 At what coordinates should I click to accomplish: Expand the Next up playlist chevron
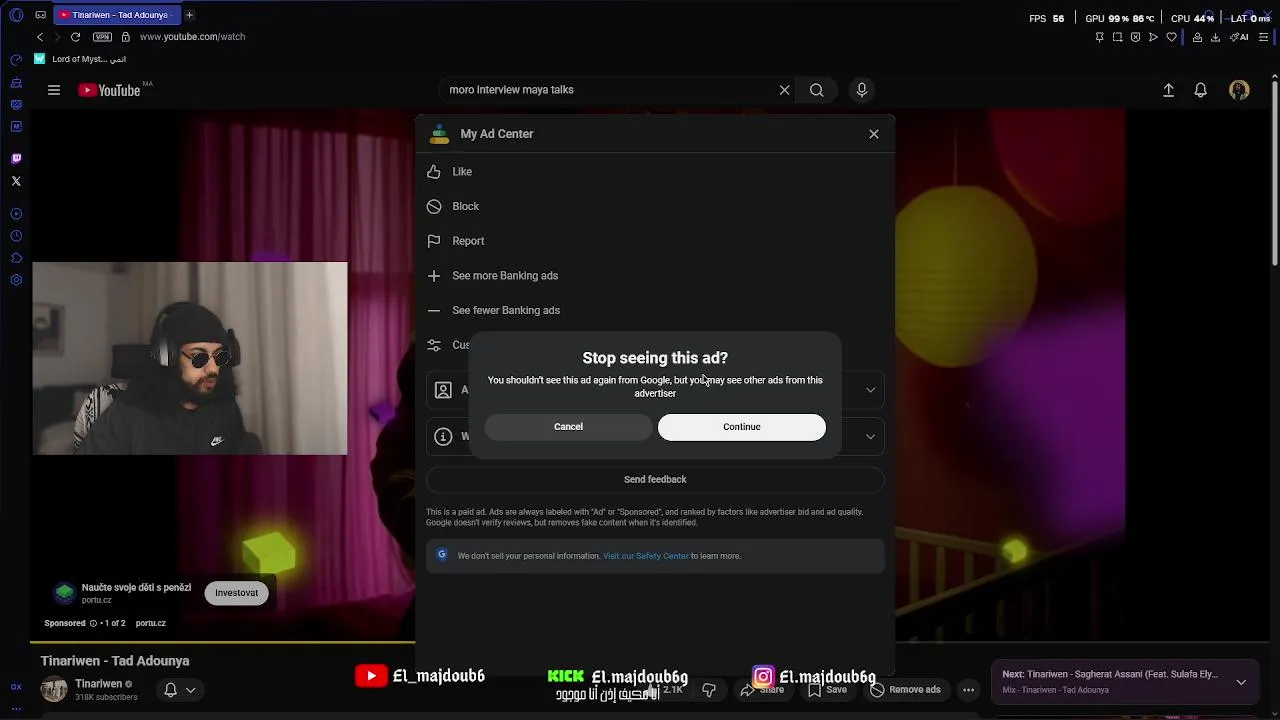(1241, 682)
